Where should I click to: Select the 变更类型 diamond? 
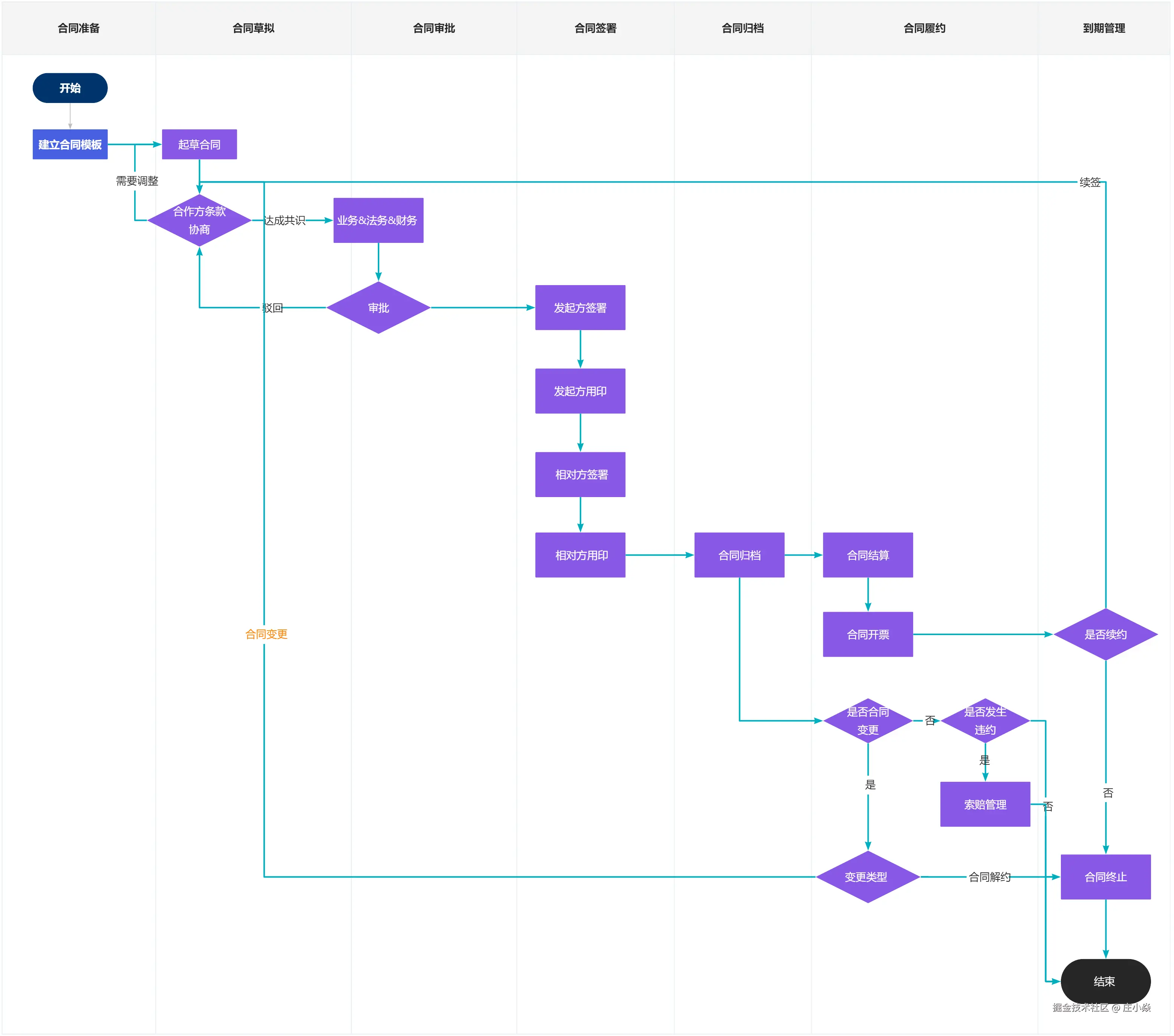pos(867,876)
